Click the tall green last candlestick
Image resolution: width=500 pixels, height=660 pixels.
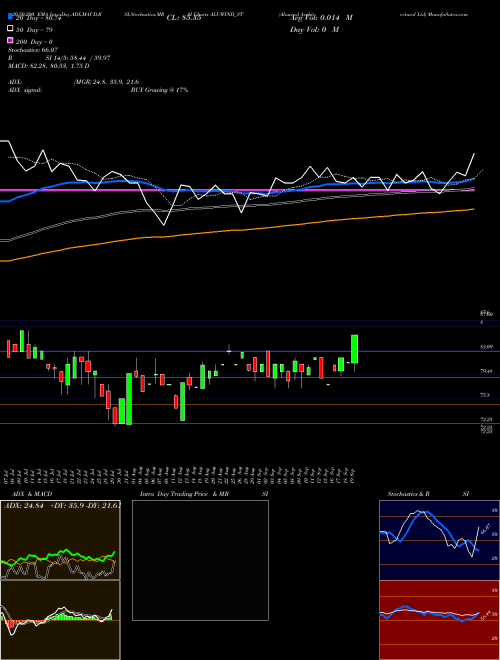tap(354, 349)
